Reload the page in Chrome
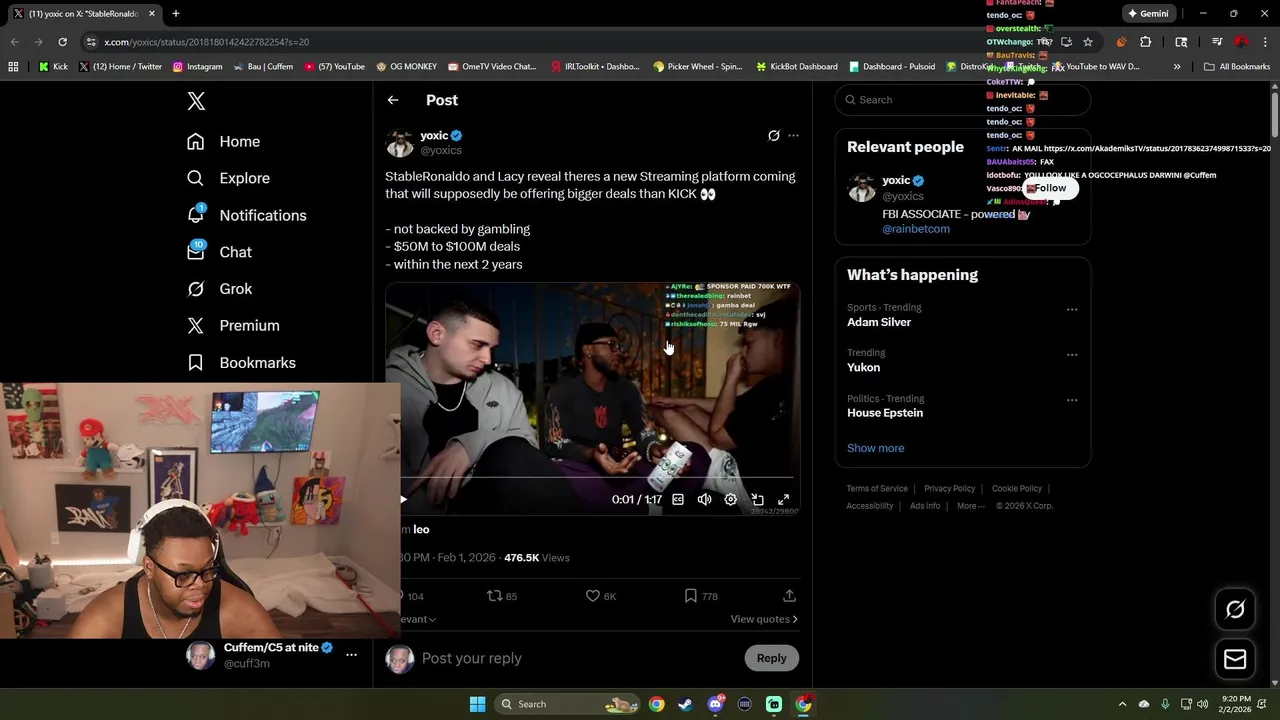 pos(62,42)
